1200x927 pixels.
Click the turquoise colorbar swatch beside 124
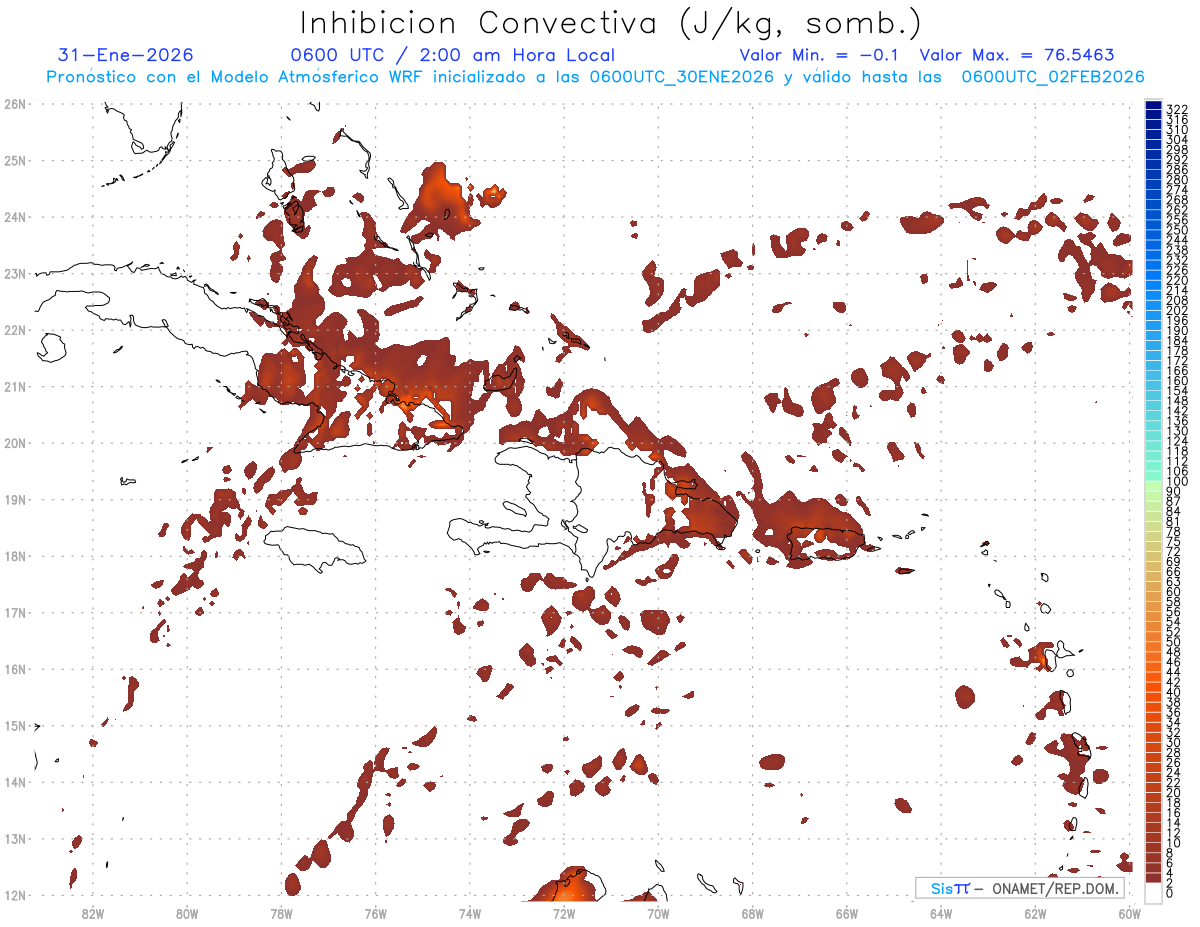coord(1153,436)
